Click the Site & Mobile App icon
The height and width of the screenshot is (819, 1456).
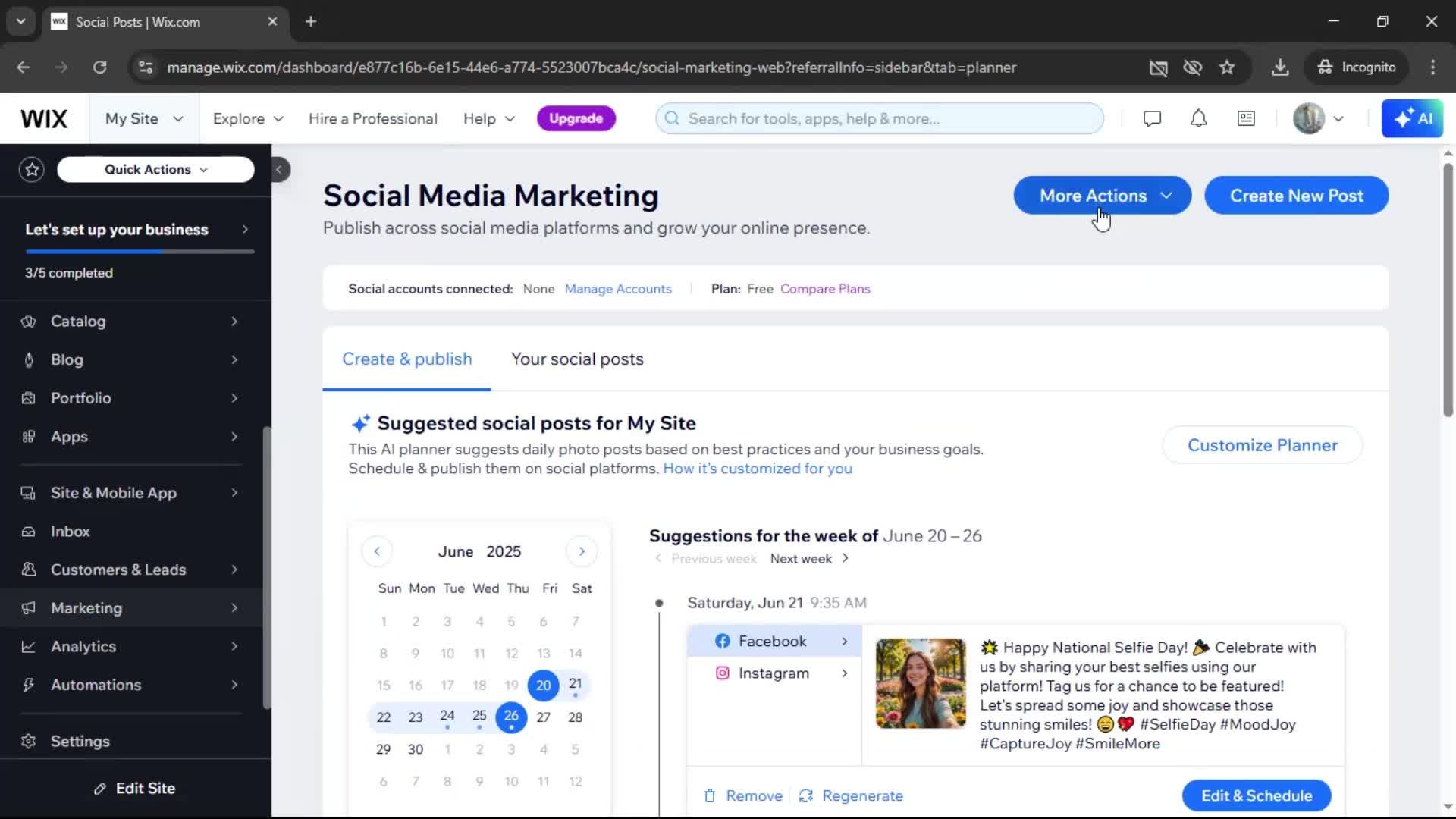(x=29, y=493)
